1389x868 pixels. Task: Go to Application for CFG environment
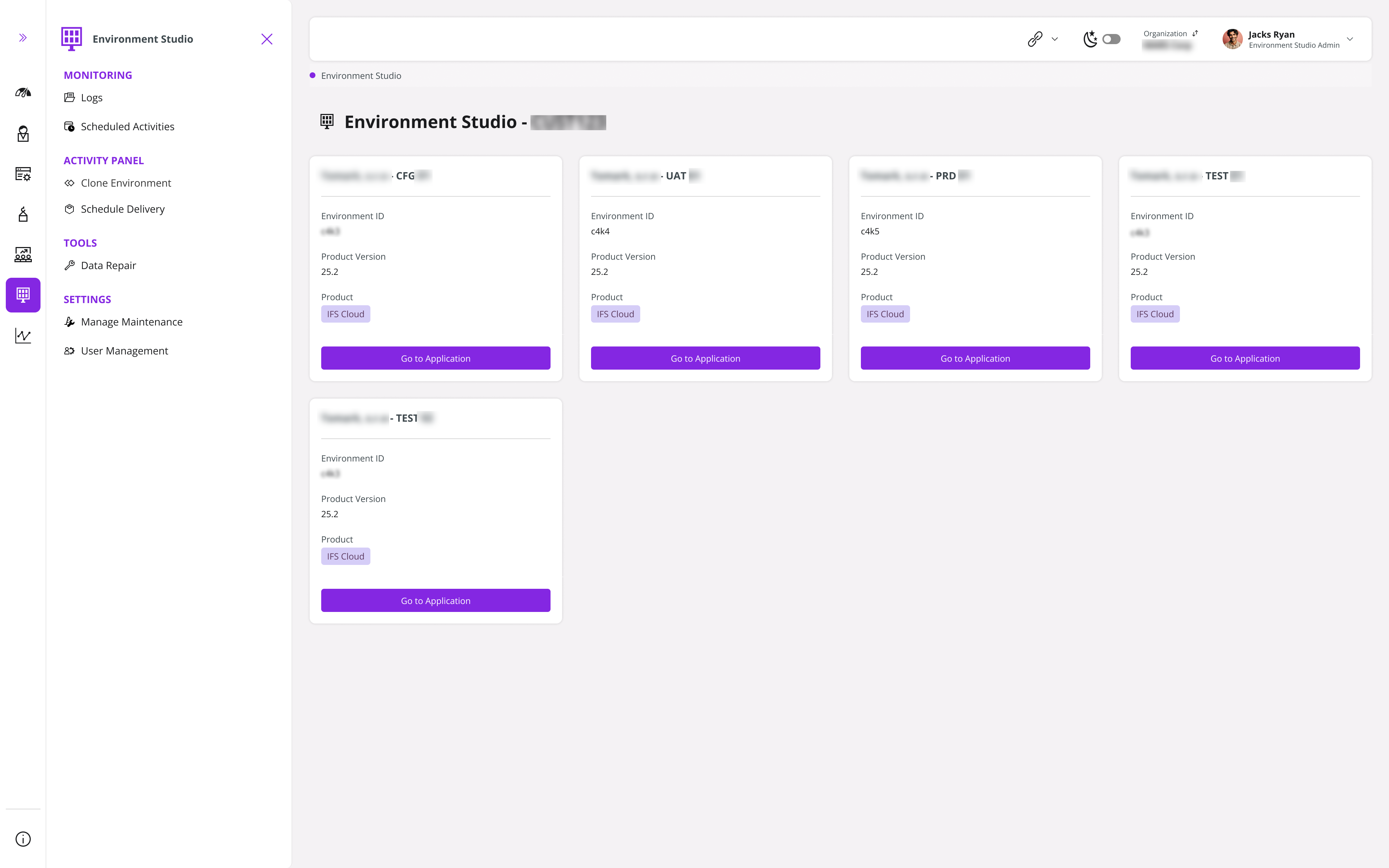[x=436, y=358]
